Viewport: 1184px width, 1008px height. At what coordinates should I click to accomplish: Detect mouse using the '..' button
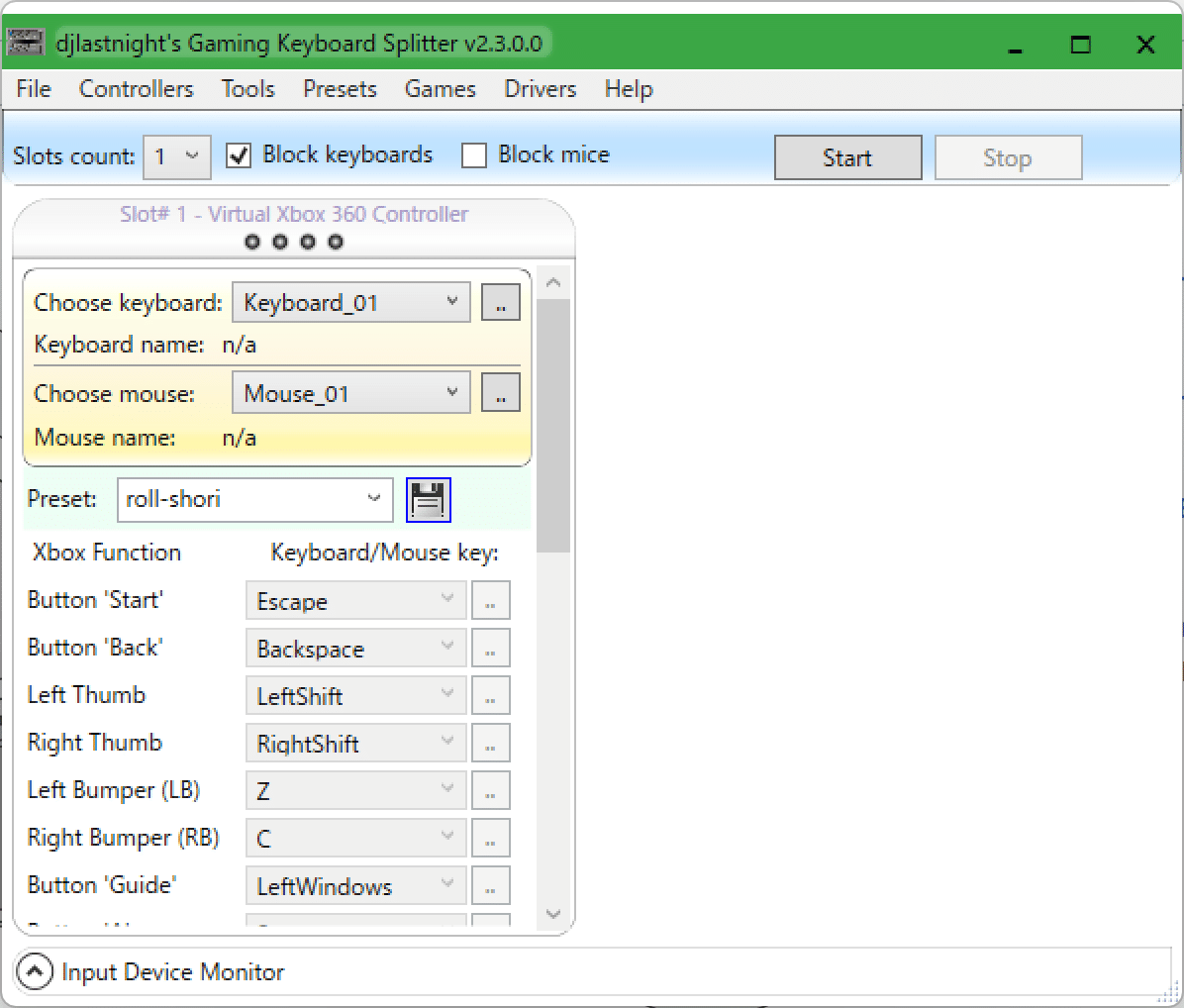[501, 393]
